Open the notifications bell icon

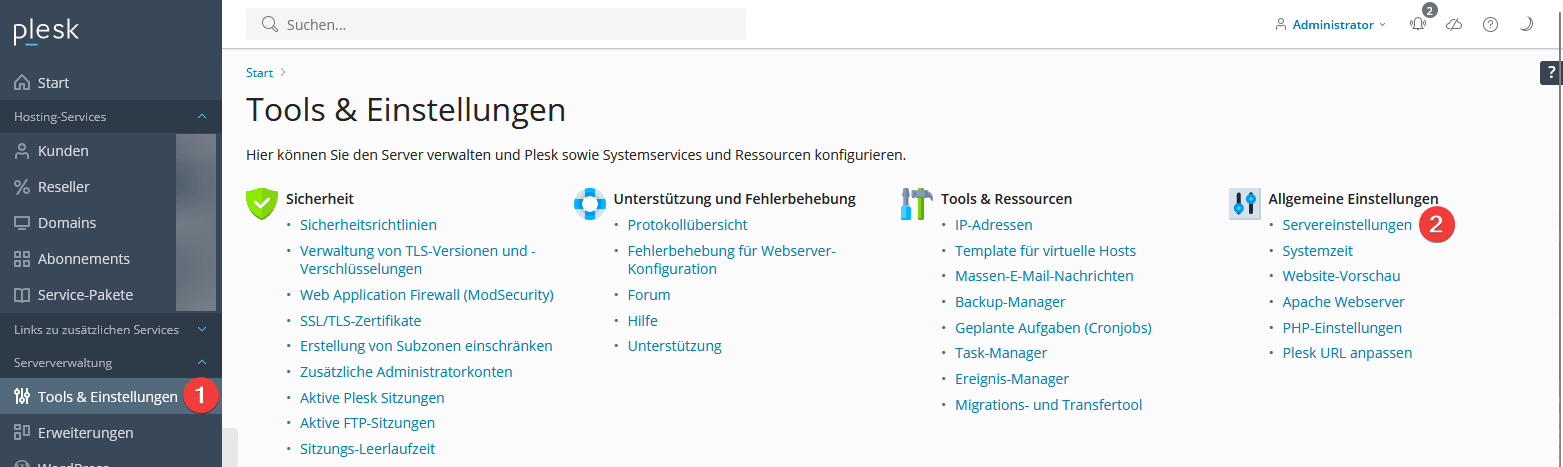pos(1418,25)
